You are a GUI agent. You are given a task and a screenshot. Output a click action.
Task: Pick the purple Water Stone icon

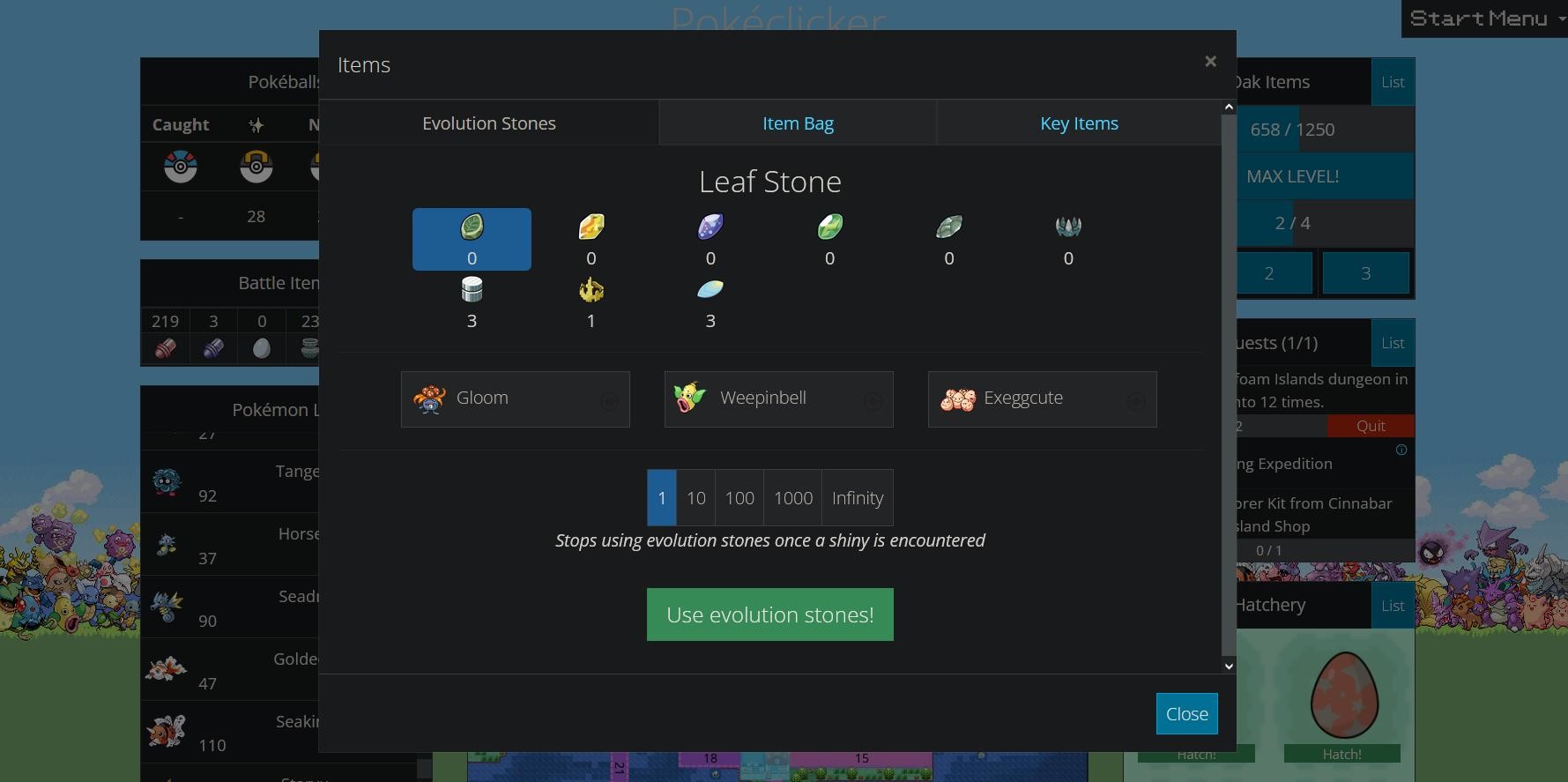[x=710, y=228]
